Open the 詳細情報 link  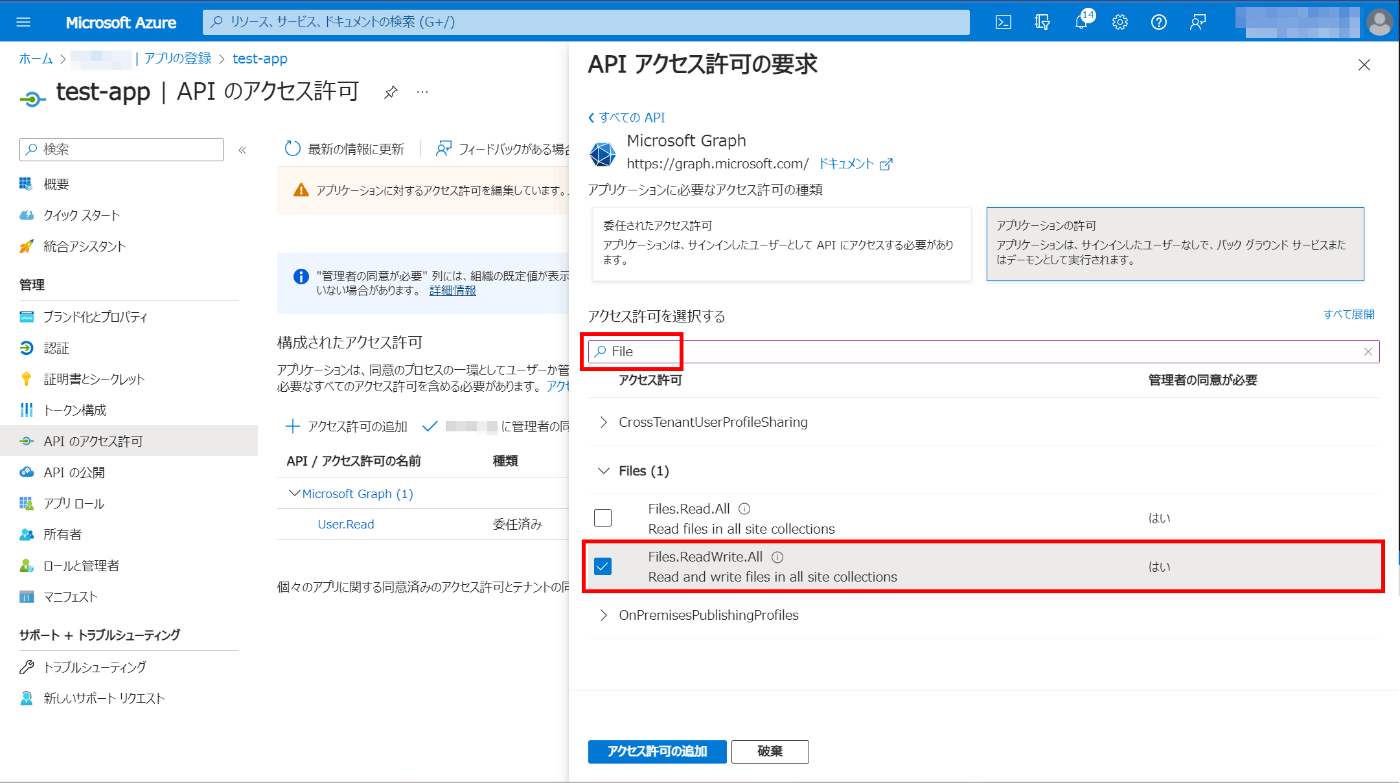pyautogui.click(x=452, y=290)
